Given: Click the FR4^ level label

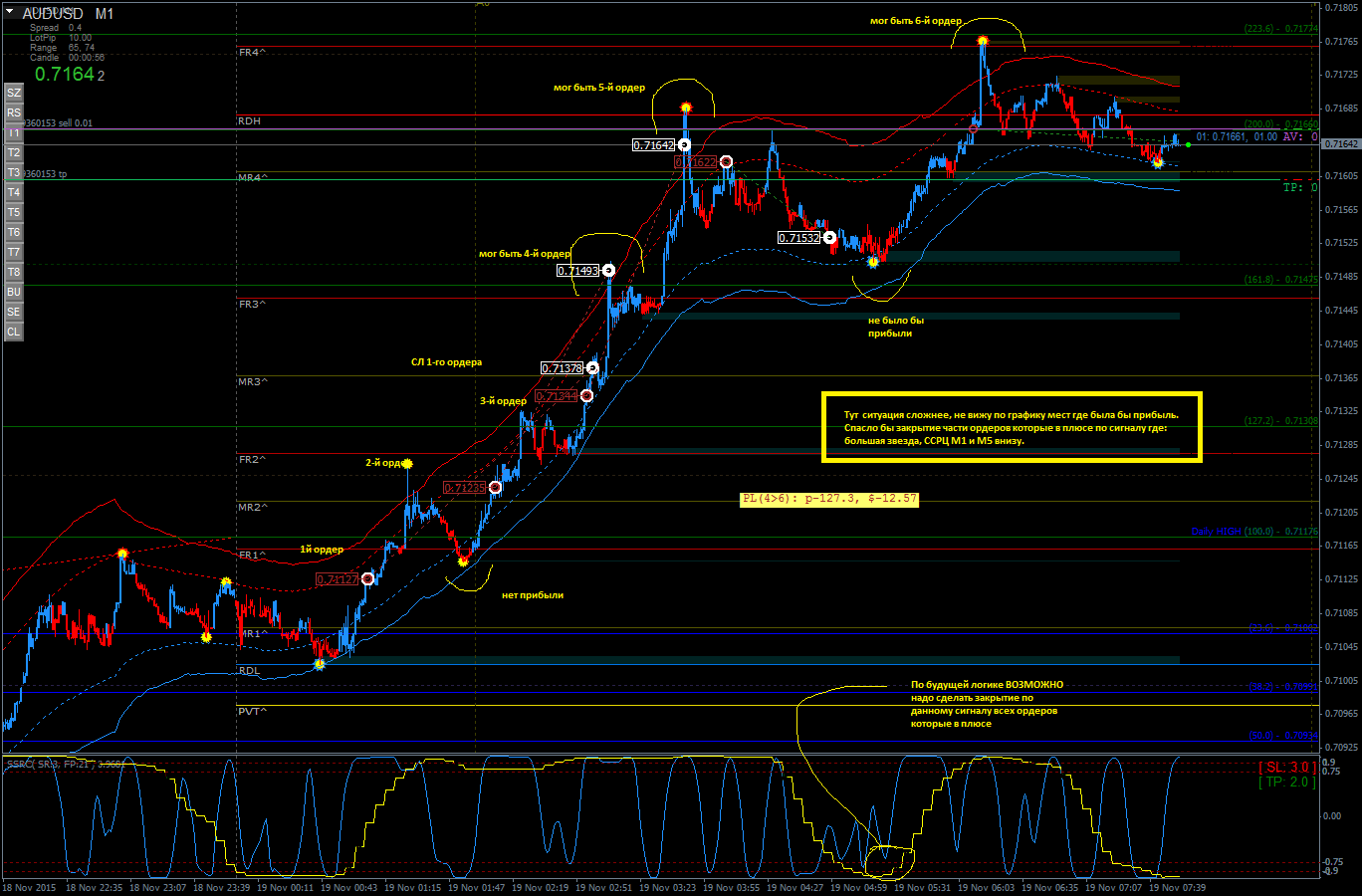Looking at the screenshot, I should coord(252,52).
